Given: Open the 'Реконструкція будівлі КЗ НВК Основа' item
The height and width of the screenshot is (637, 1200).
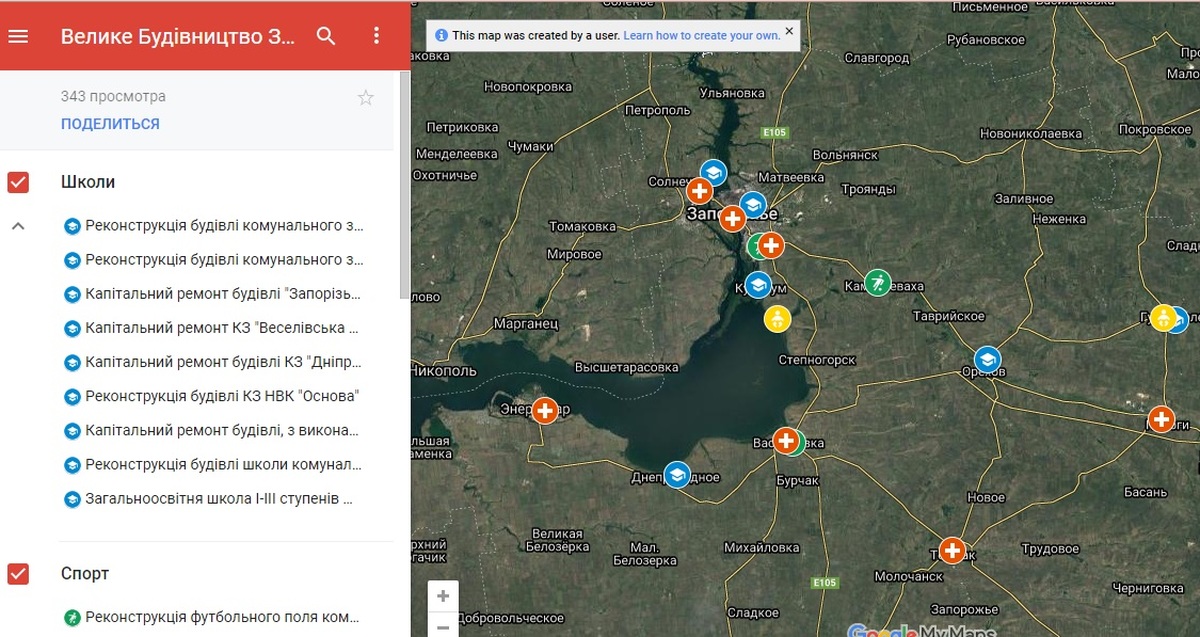Looking at the screenshot, I should click(221, 396).
